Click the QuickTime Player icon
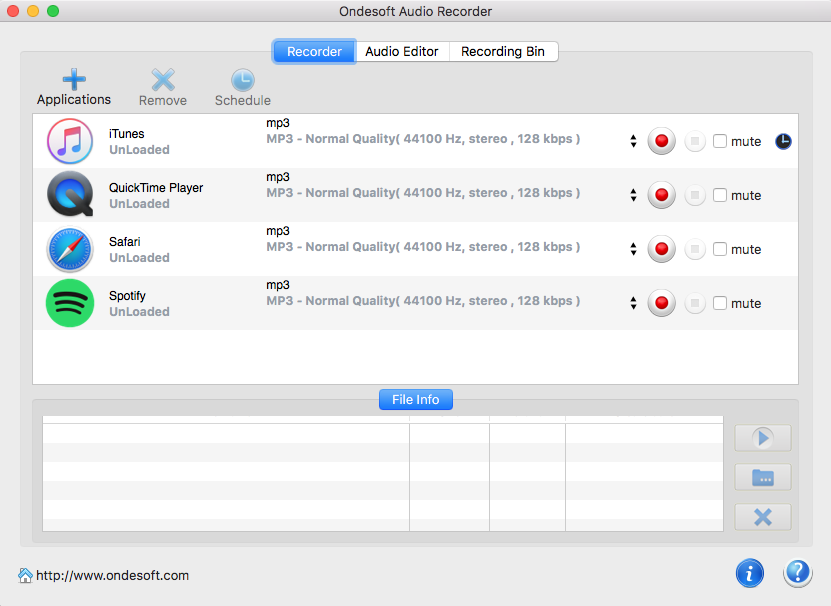 pyautogui.click(x=69, y=195)
